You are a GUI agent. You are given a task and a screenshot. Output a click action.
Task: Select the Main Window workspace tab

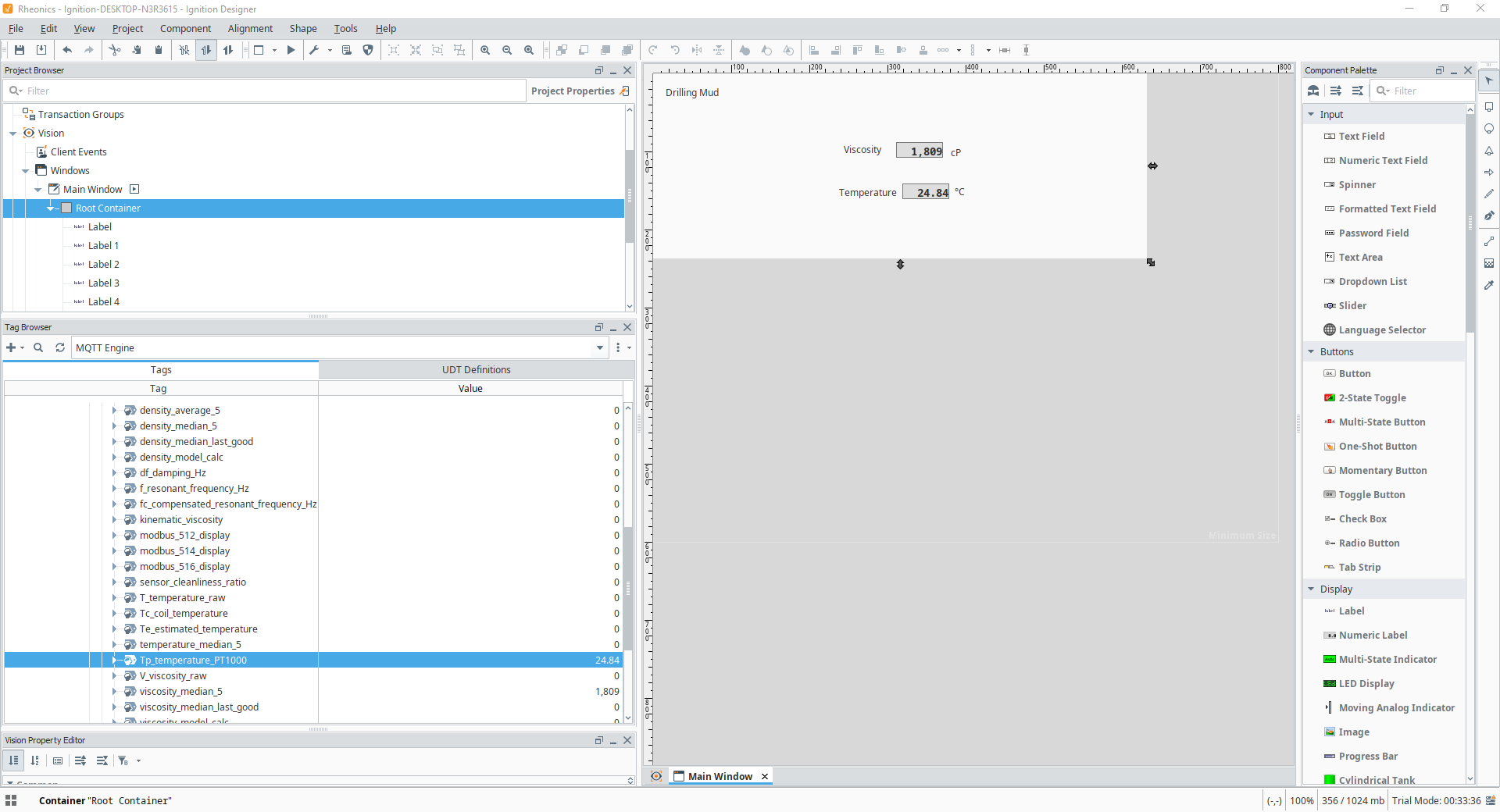click(x=720, y=776)
